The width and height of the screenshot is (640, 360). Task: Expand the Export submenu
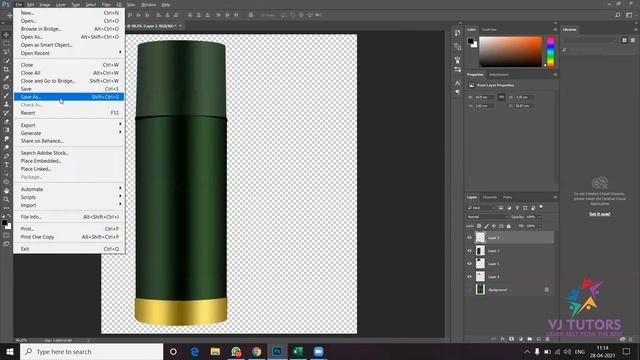[x=69, y=125]
